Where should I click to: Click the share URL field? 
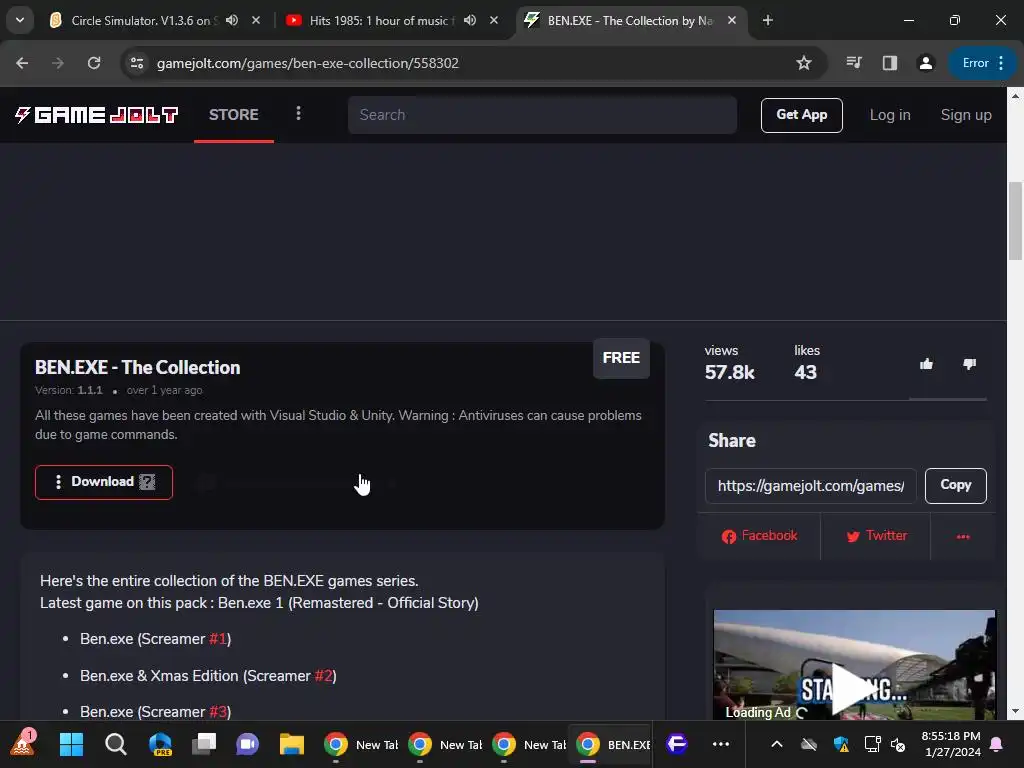pos(810,485)
